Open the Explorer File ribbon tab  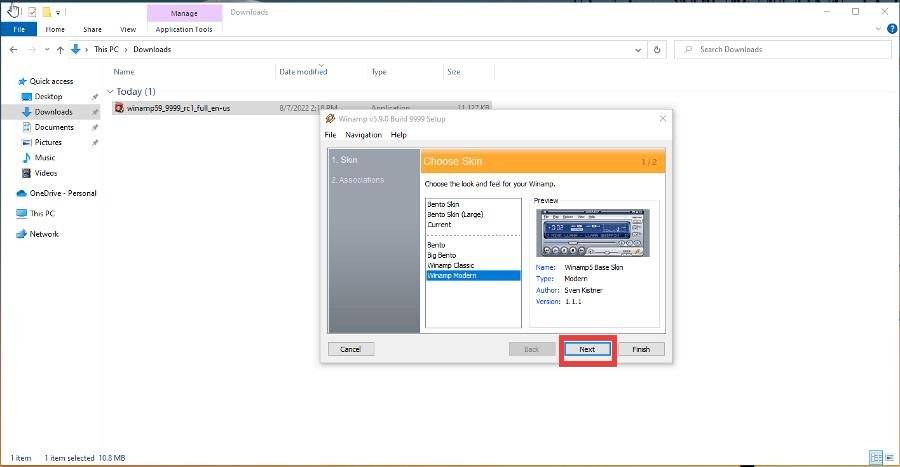[19, 29]
